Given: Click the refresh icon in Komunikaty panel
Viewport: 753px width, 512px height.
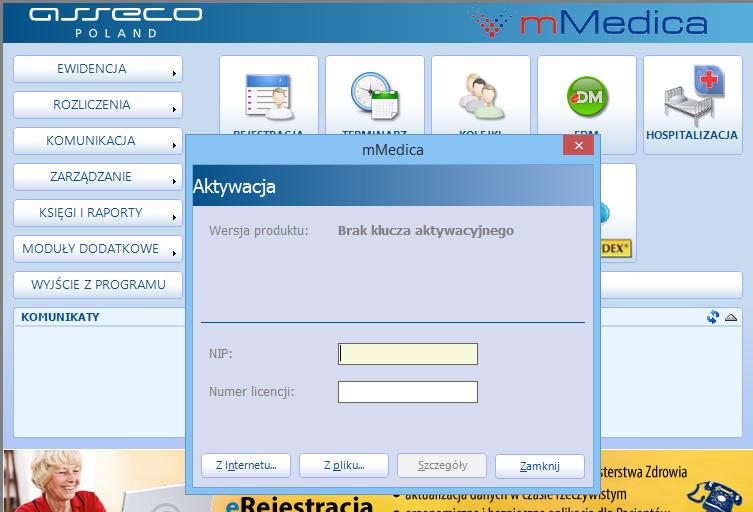Looking at the screenshot, I should click(713, 317).
